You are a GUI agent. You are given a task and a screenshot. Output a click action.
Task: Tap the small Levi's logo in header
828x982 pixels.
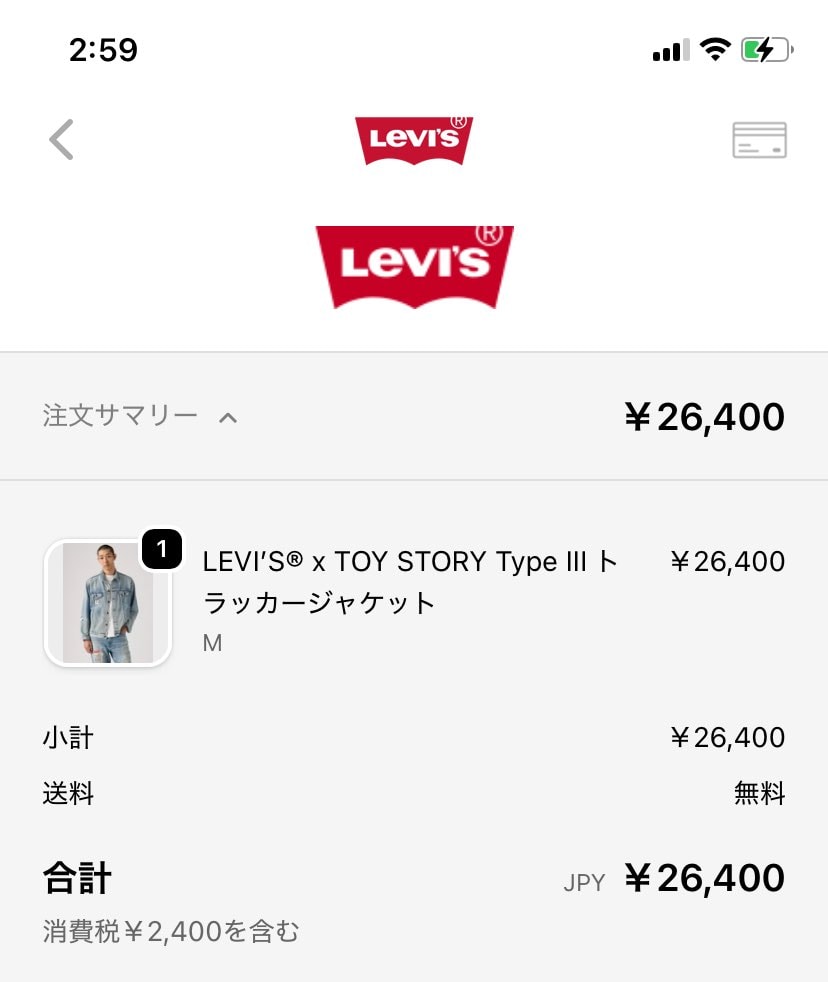point(414,140)
